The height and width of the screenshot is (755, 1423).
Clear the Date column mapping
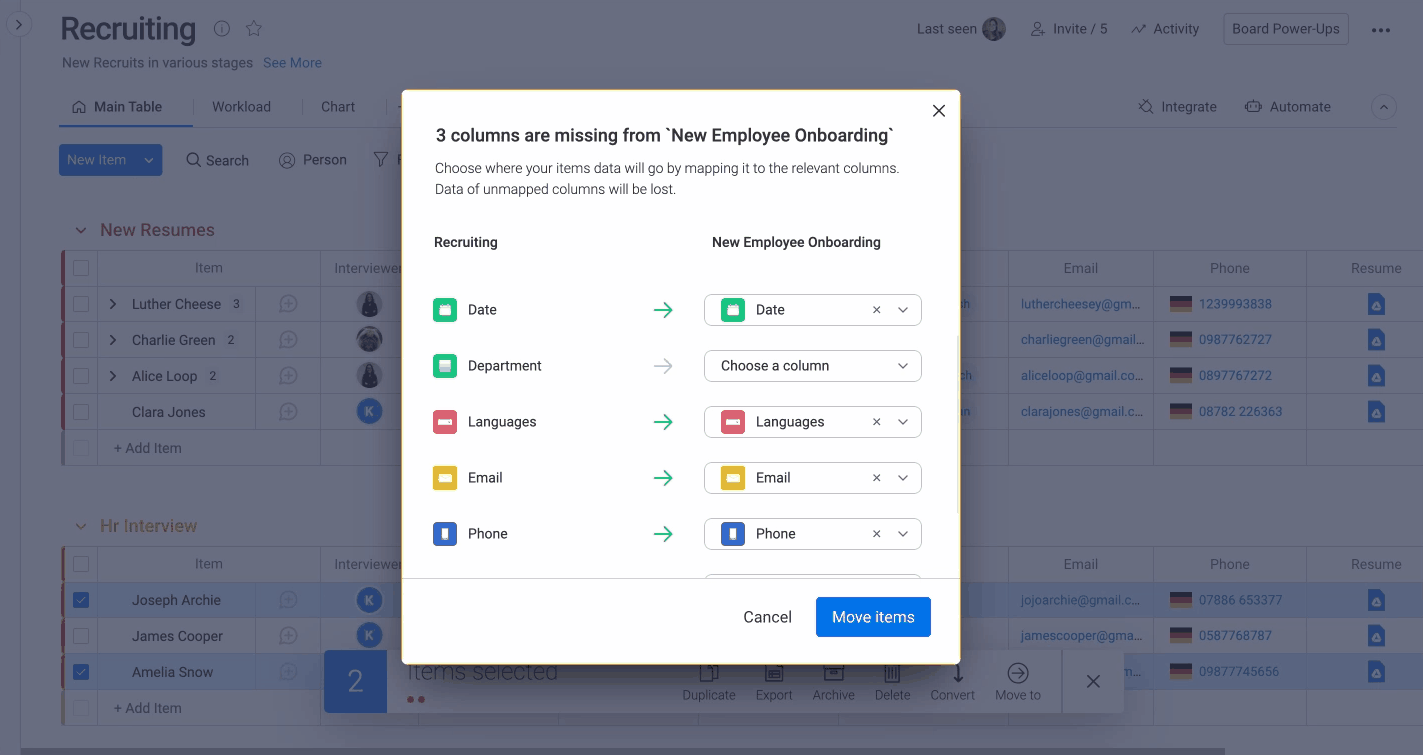876,310
